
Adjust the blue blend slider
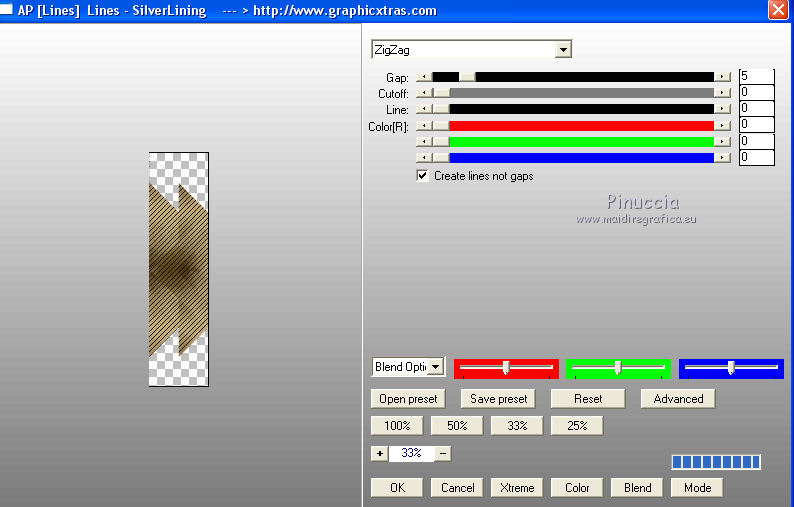[731, 368]
